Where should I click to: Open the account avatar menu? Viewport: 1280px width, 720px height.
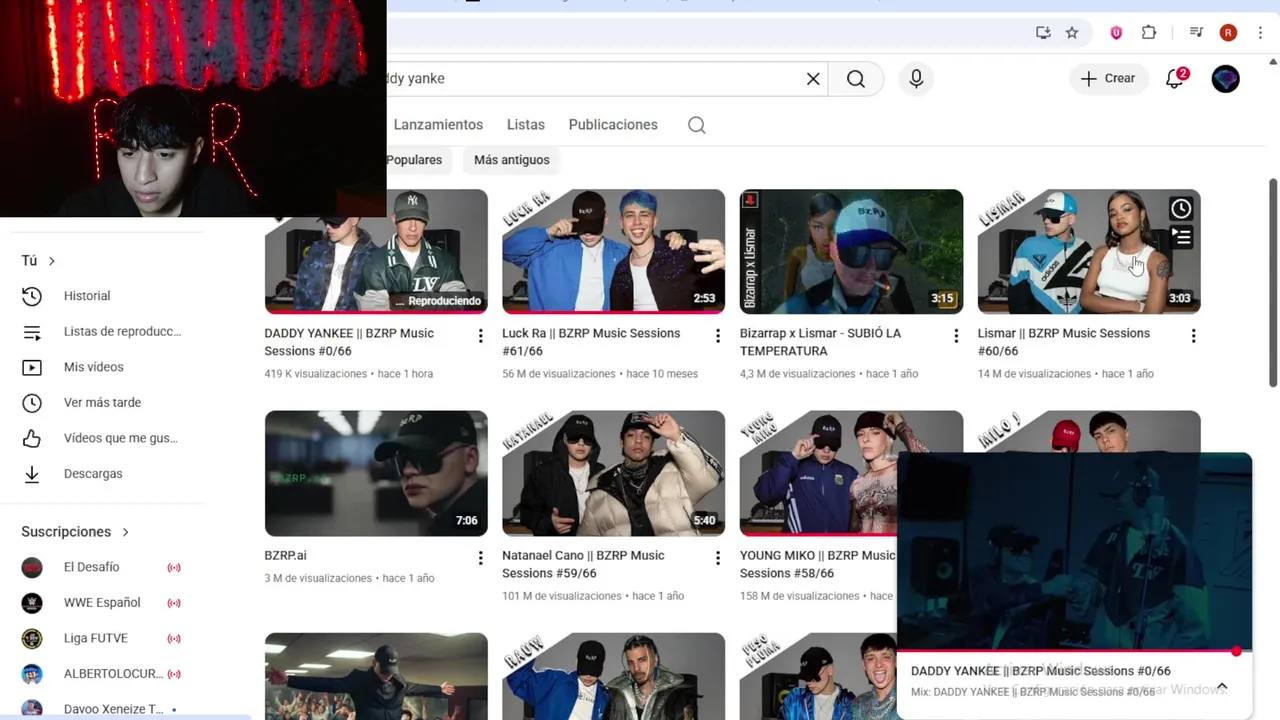1225,79
